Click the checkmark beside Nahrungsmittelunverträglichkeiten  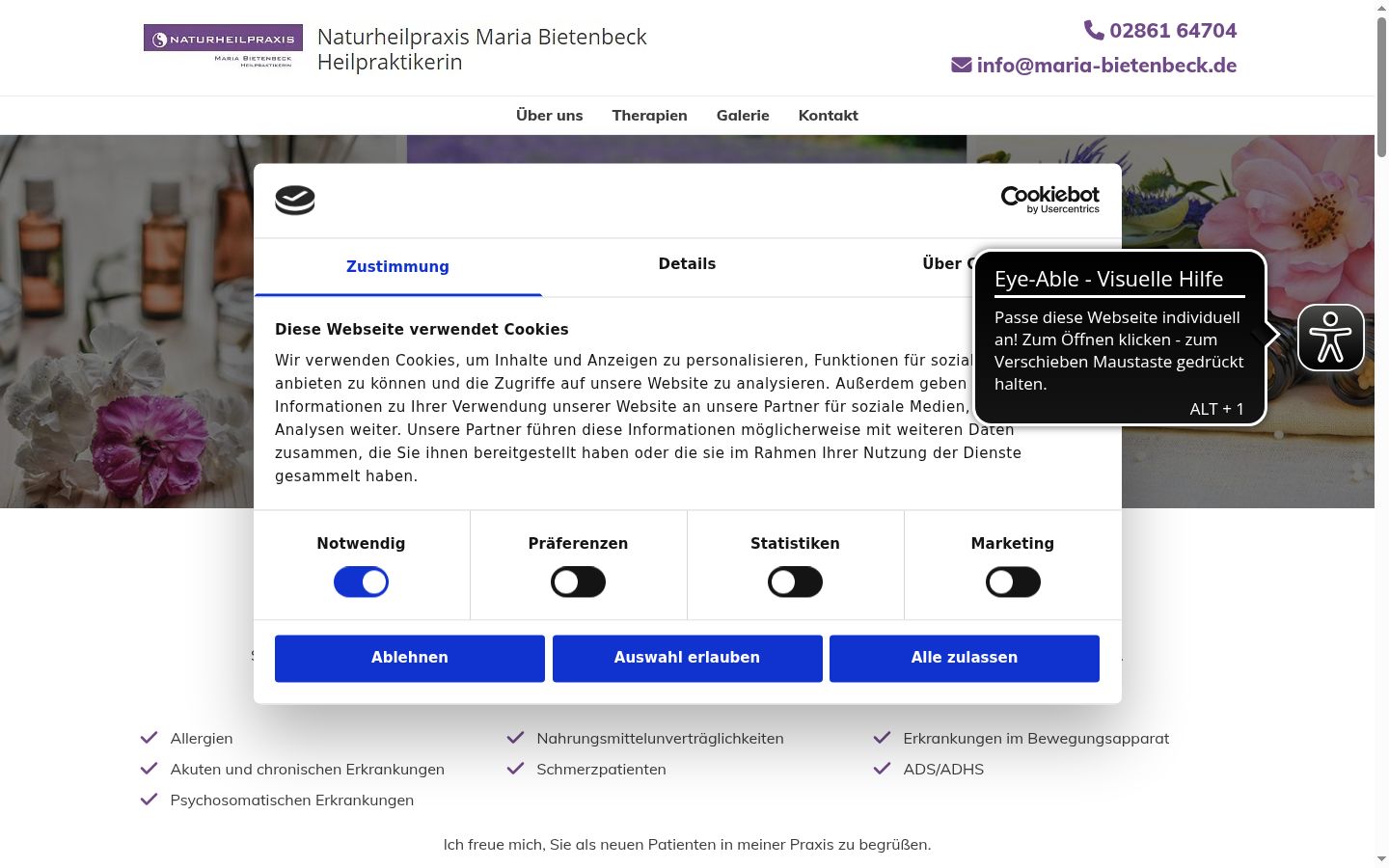515,738
